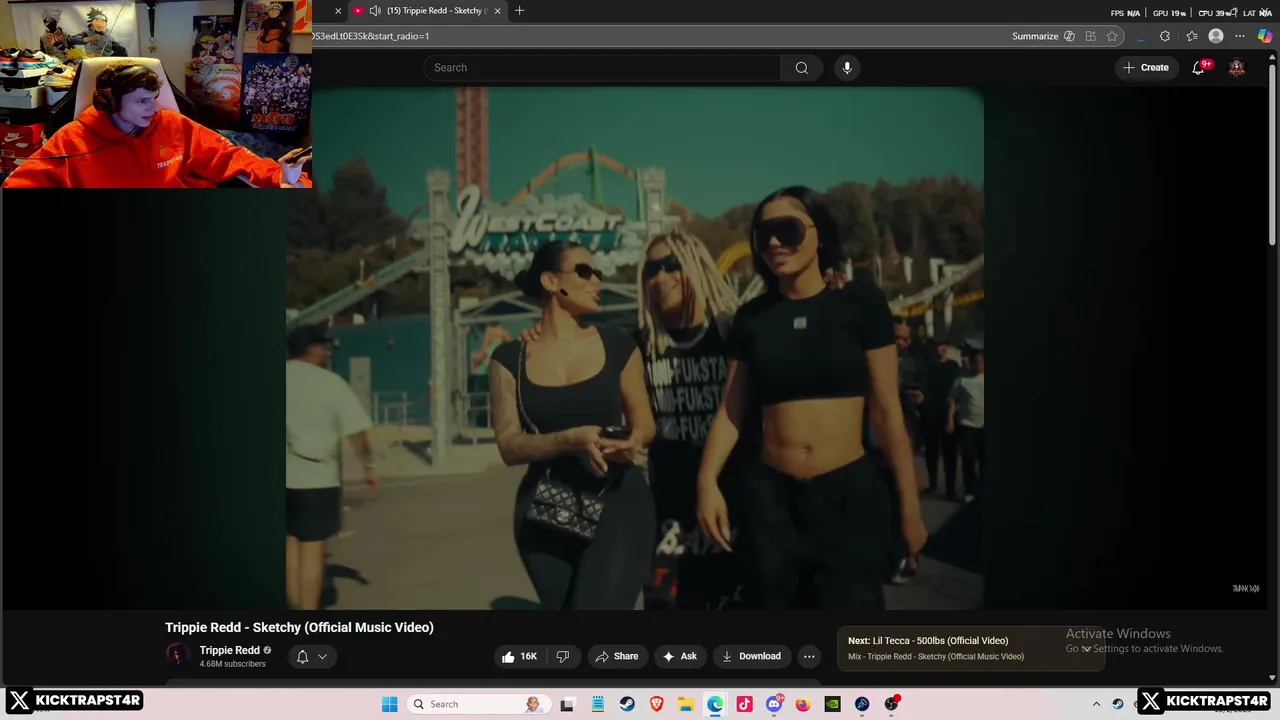Dislike the Sketchy music video
Image resolution: width=1280 pixels, height=720 pixels.
tap(563, 656)
